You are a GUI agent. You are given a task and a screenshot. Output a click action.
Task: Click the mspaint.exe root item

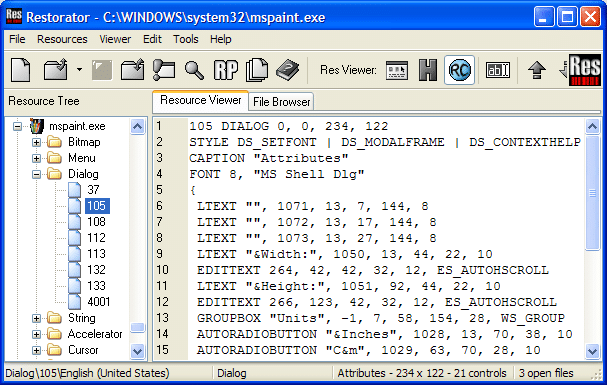[77, 126]
